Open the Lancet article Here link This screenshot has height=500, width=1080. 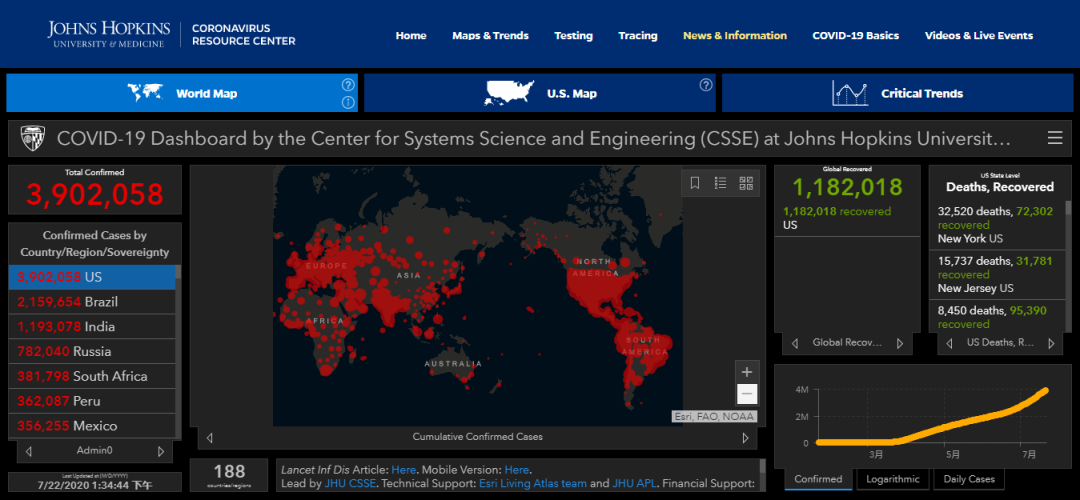403,470
